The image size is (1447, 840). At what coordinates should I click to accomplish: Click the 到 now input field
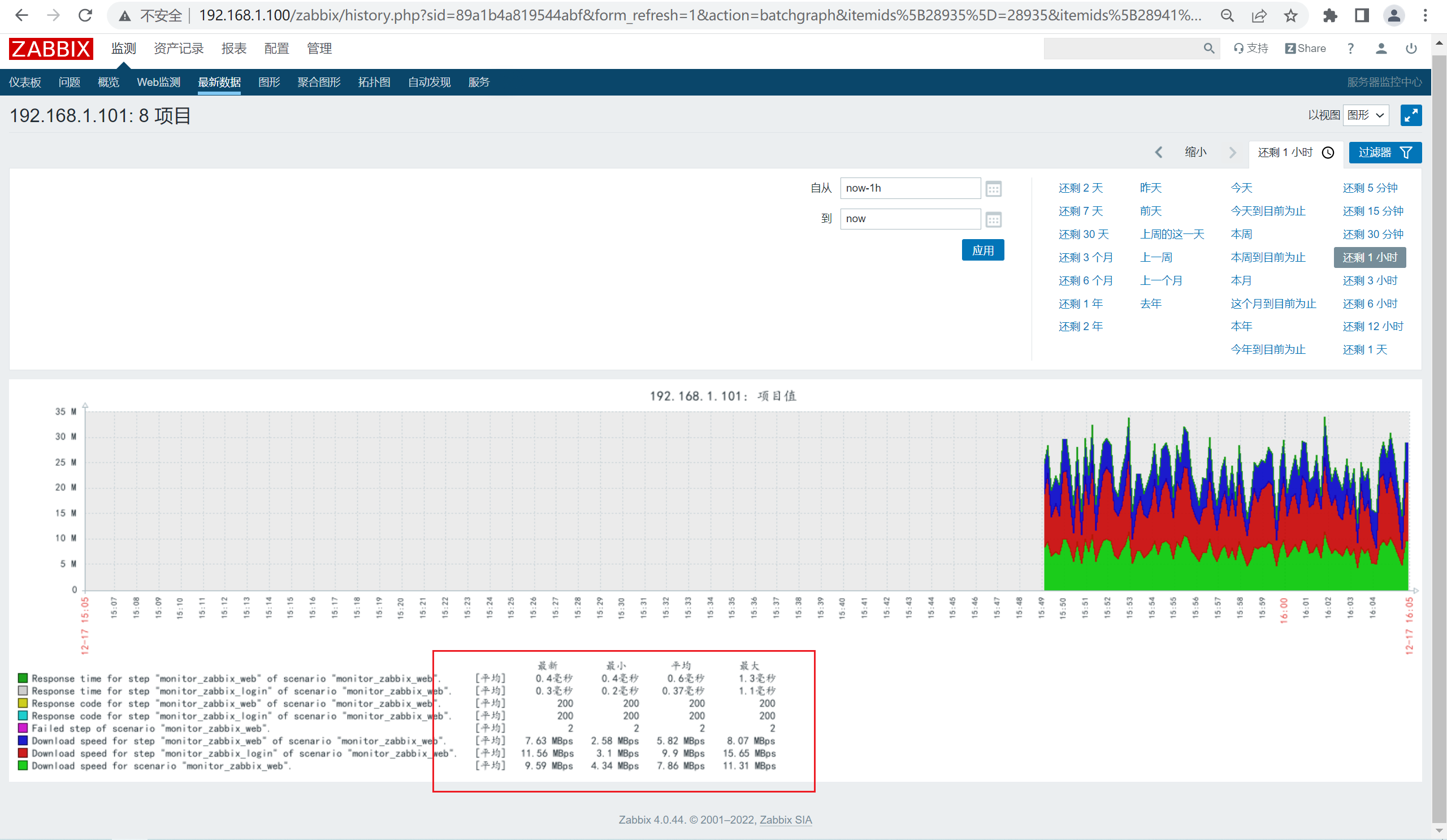coord(910,219)
